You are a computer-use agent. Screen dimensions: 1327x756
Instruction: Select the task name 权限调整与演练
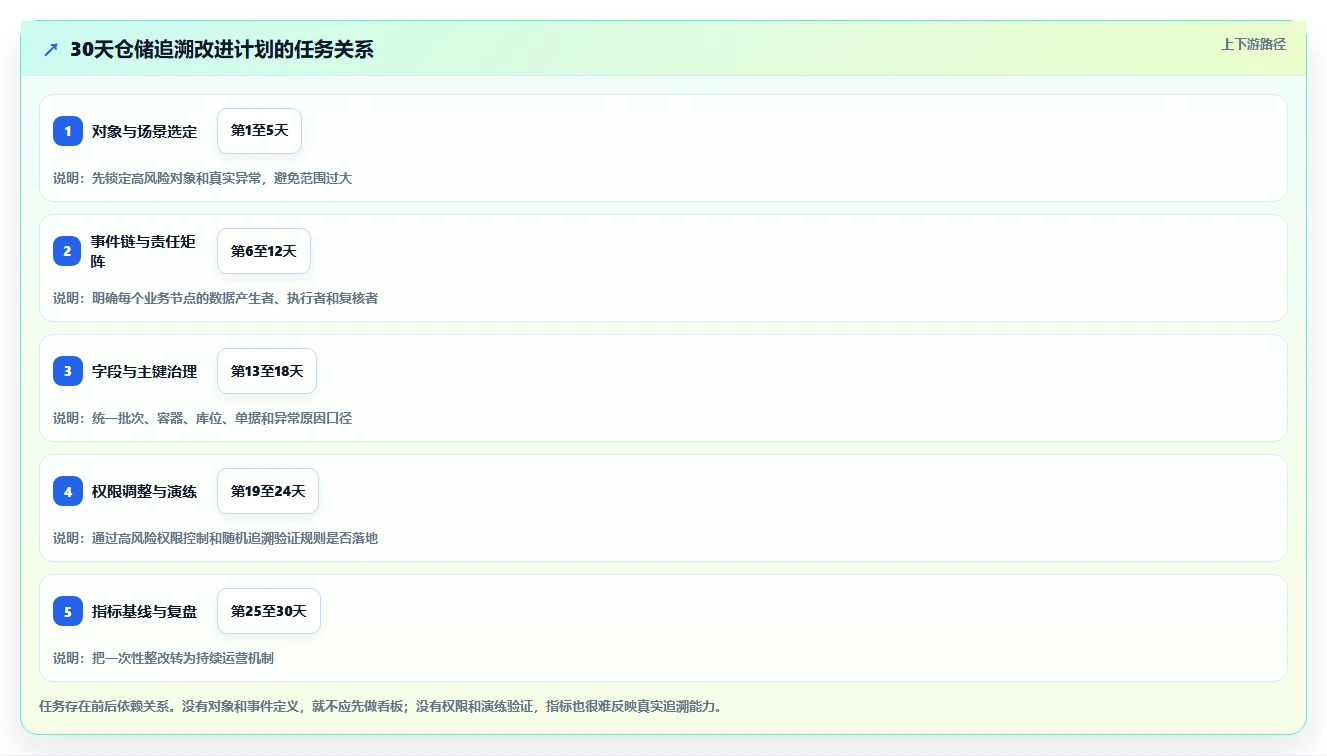[145, 491]
